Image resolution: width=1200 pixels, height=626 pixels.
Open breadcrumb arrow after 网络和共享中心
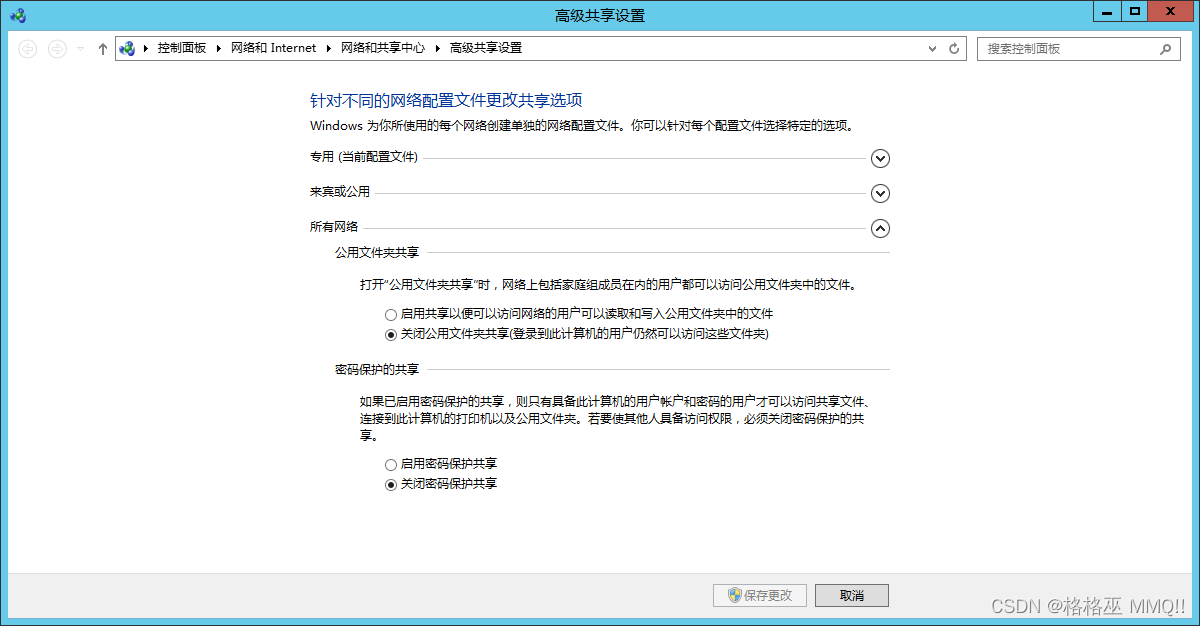point(437,48)
